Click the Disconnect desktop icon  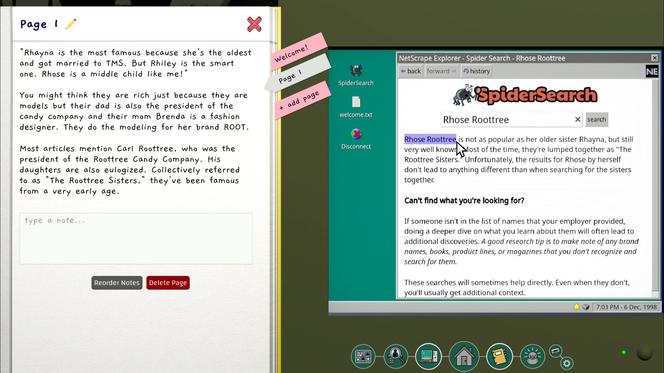[356, 139]
